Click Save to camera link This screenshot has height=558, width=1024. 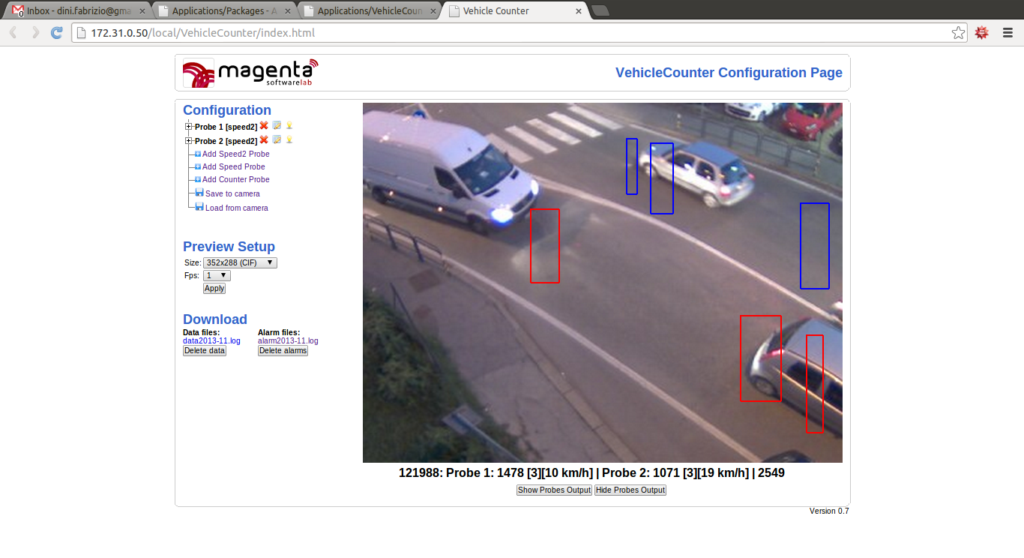232,194
